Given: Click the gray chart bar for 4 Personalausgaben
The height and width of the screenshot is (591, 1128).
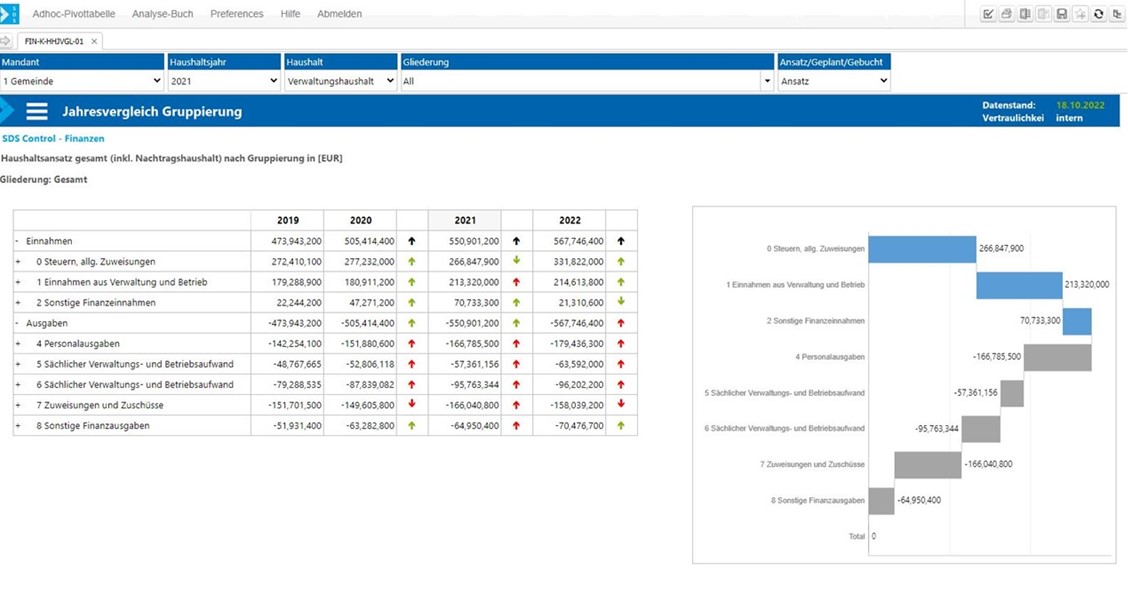Looking at the screenshot, I should pos(1058,357).
